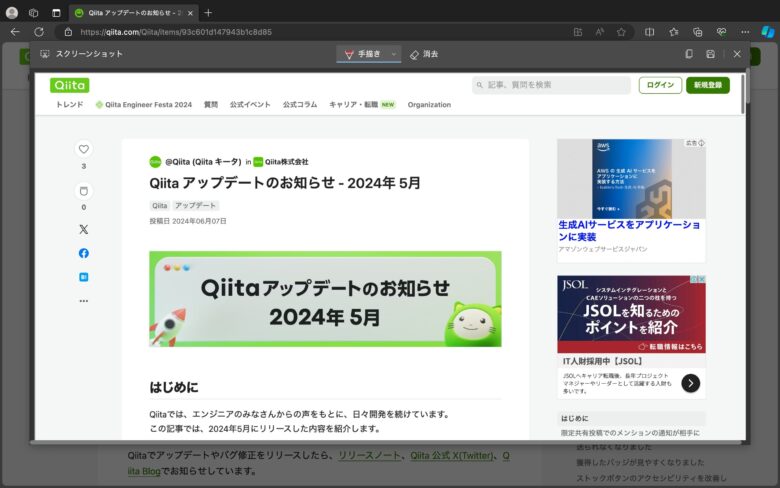Open Qiita Engineer Festa 2024 tab
The height and width of the screenshot is (488, 780).
click(x=144, y=104)
